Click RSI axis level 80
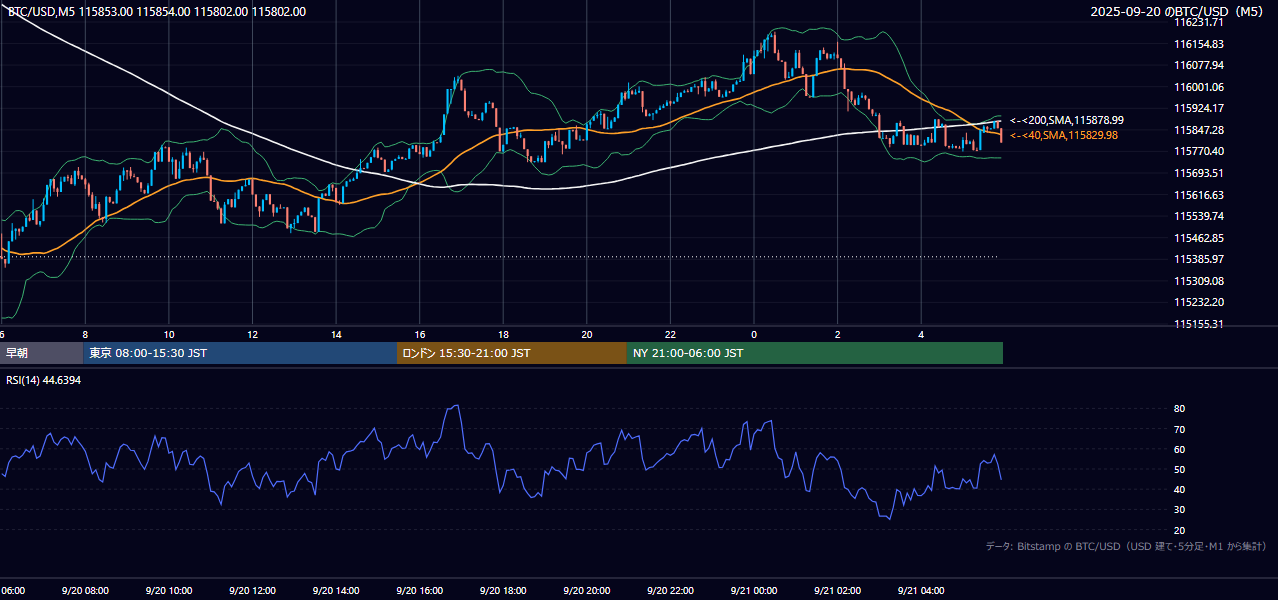The height and width of the screenshot is (600, 1278). pyautogui.click(x=1179, y=409)
